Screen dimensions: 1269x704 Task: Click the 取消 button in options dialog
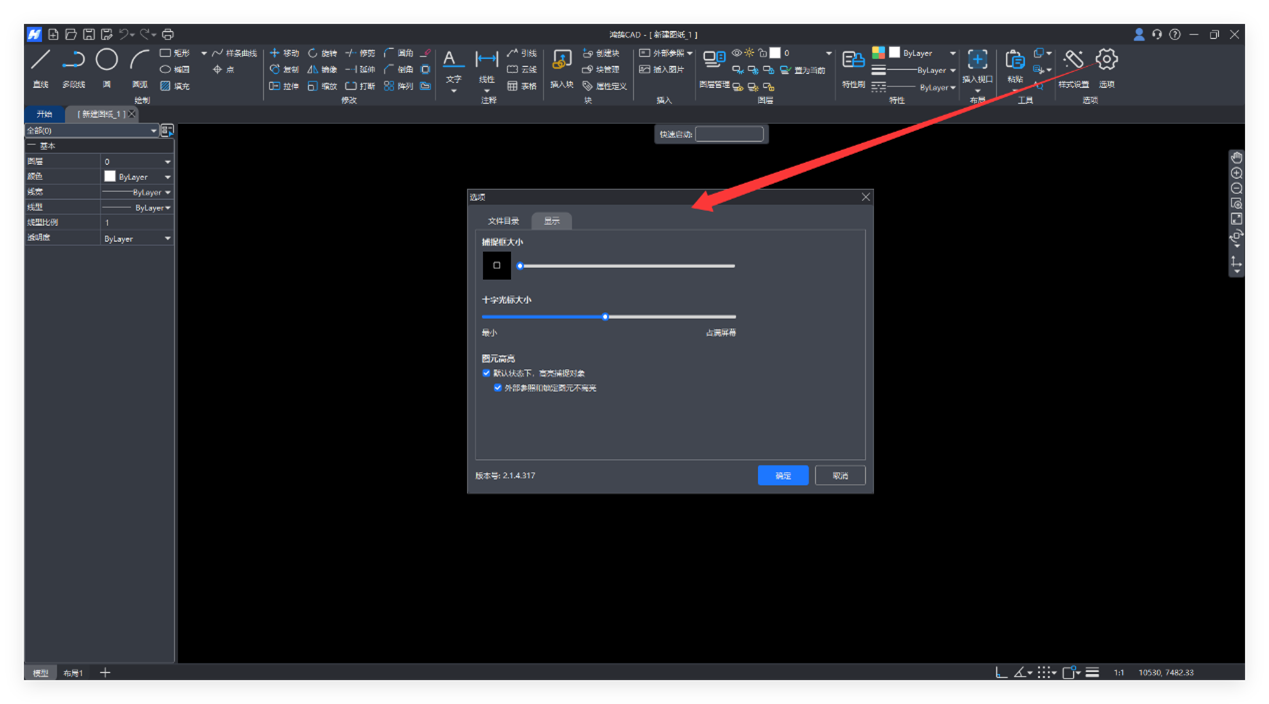840,476
